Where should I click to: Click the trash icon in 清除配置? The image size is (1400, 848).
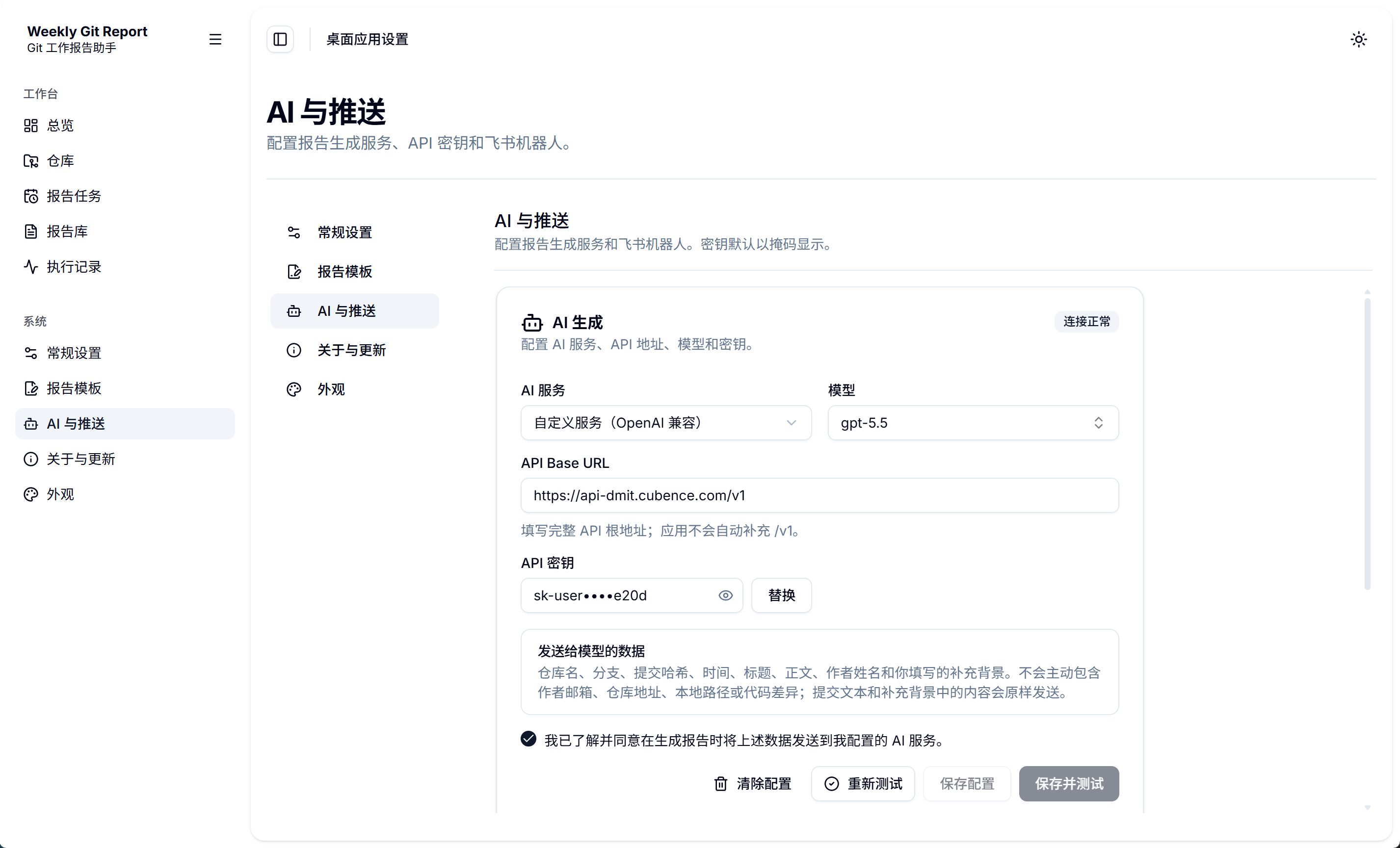tap(720, 784)
